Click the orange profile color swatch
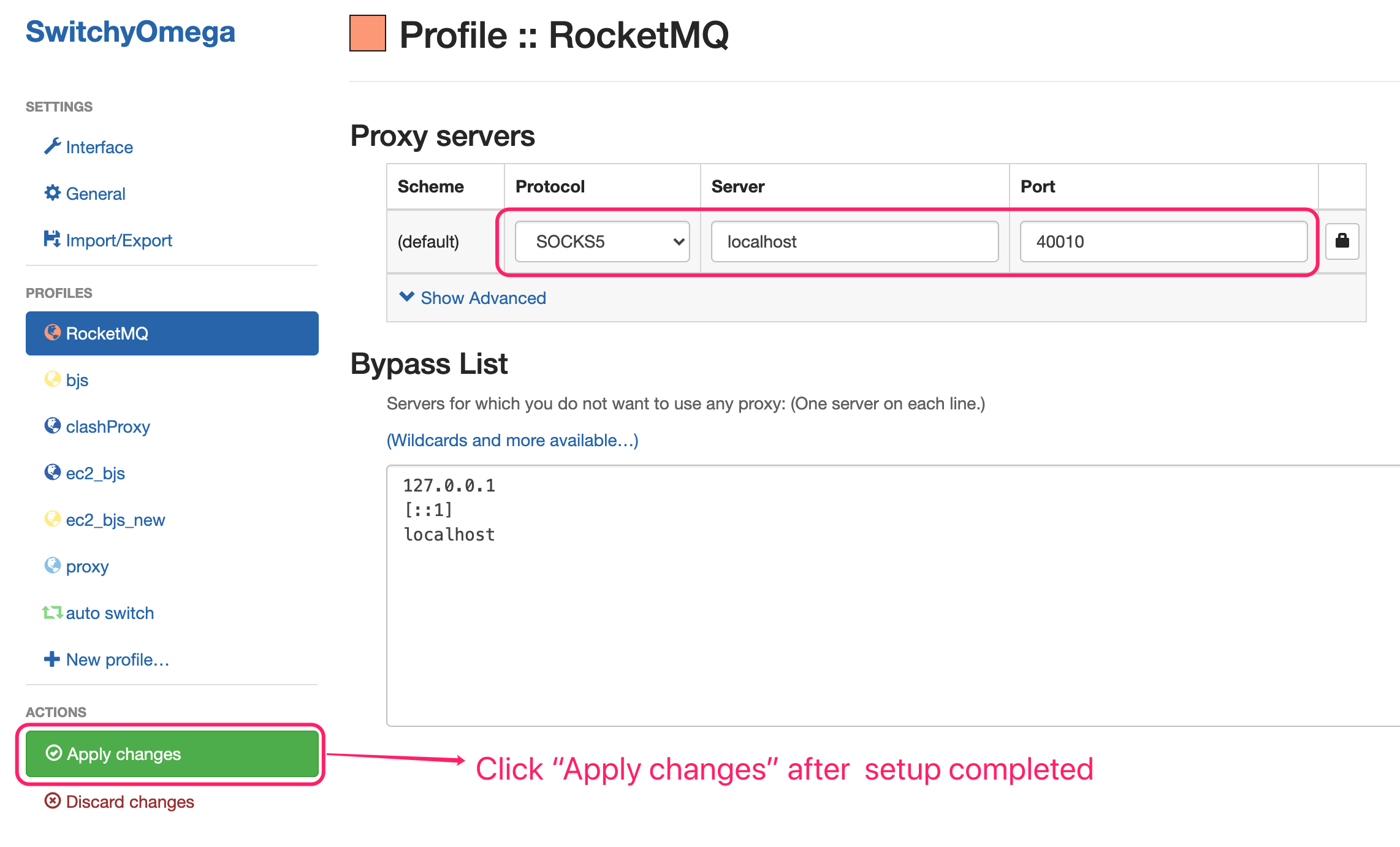Screen dimensions: 1400x847 click(x=368, y=33)
